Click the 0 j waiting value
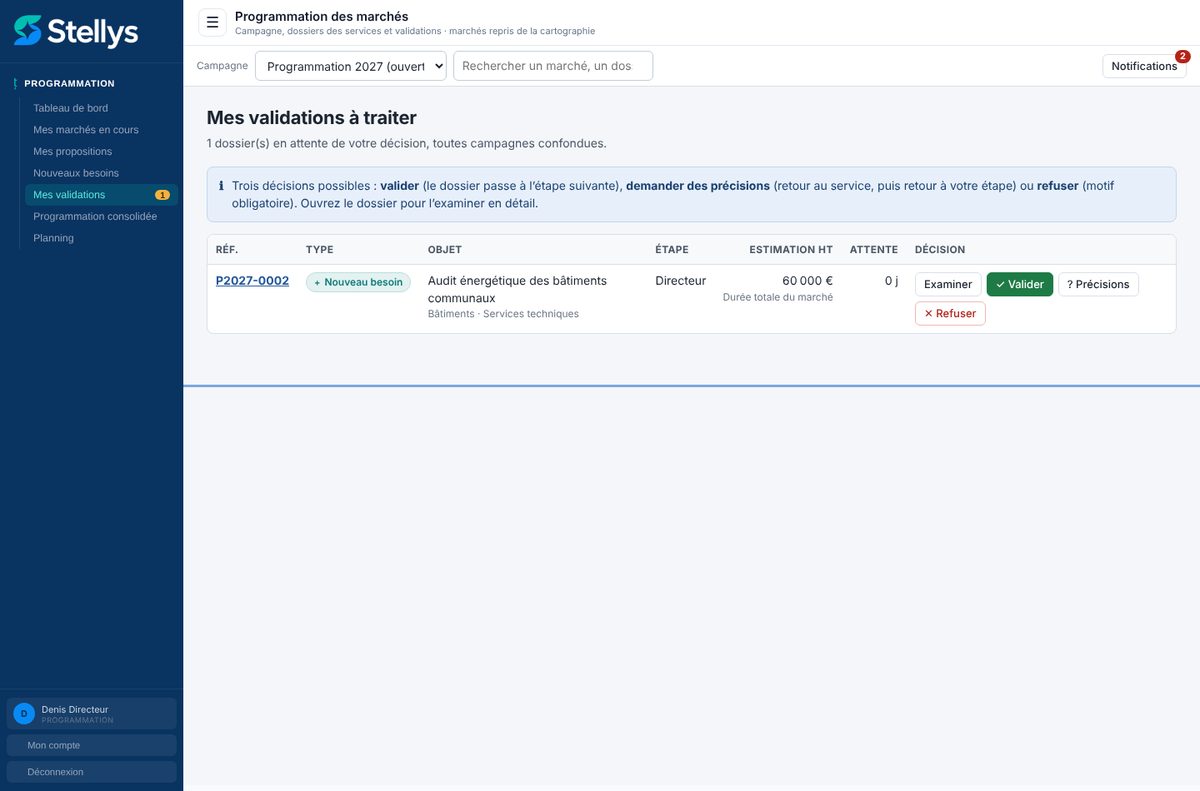1200x791 pixels. point(891,281)
